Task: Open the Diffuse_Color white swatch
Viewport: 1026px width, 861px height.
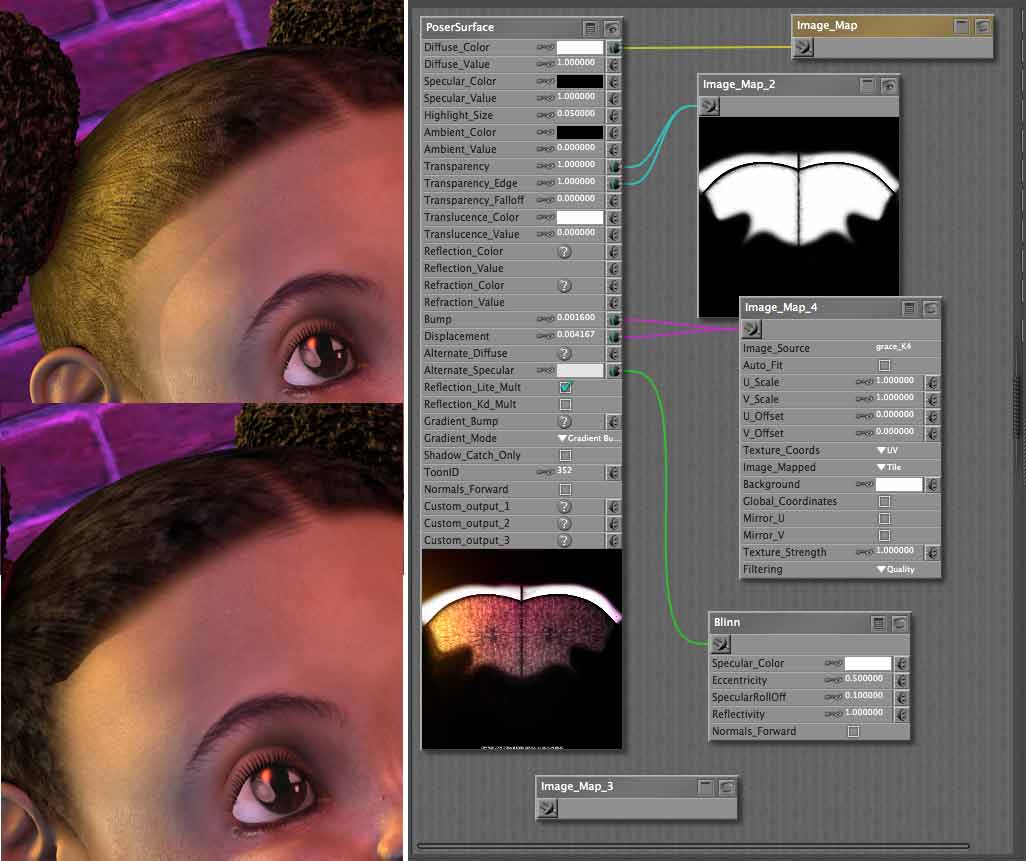Action: pyautogui.click(x=580, y=48)
